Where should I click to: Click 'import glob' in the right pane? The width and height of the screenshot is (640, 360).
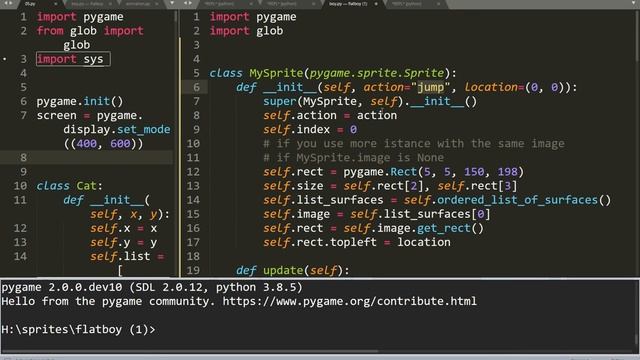click(x=247, y=31)
